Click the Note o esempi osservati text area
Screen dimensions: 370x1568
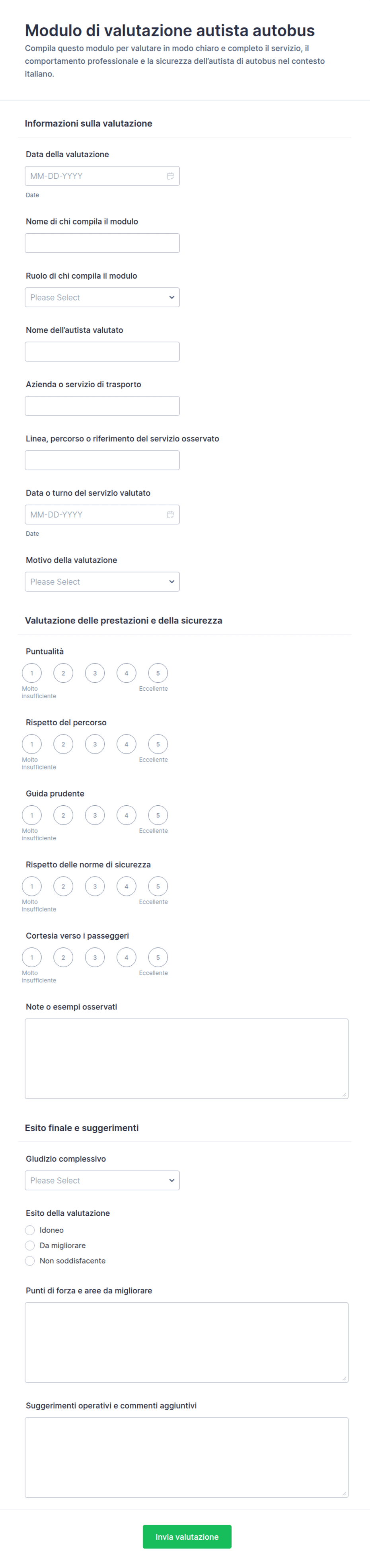pos(186,1058)
